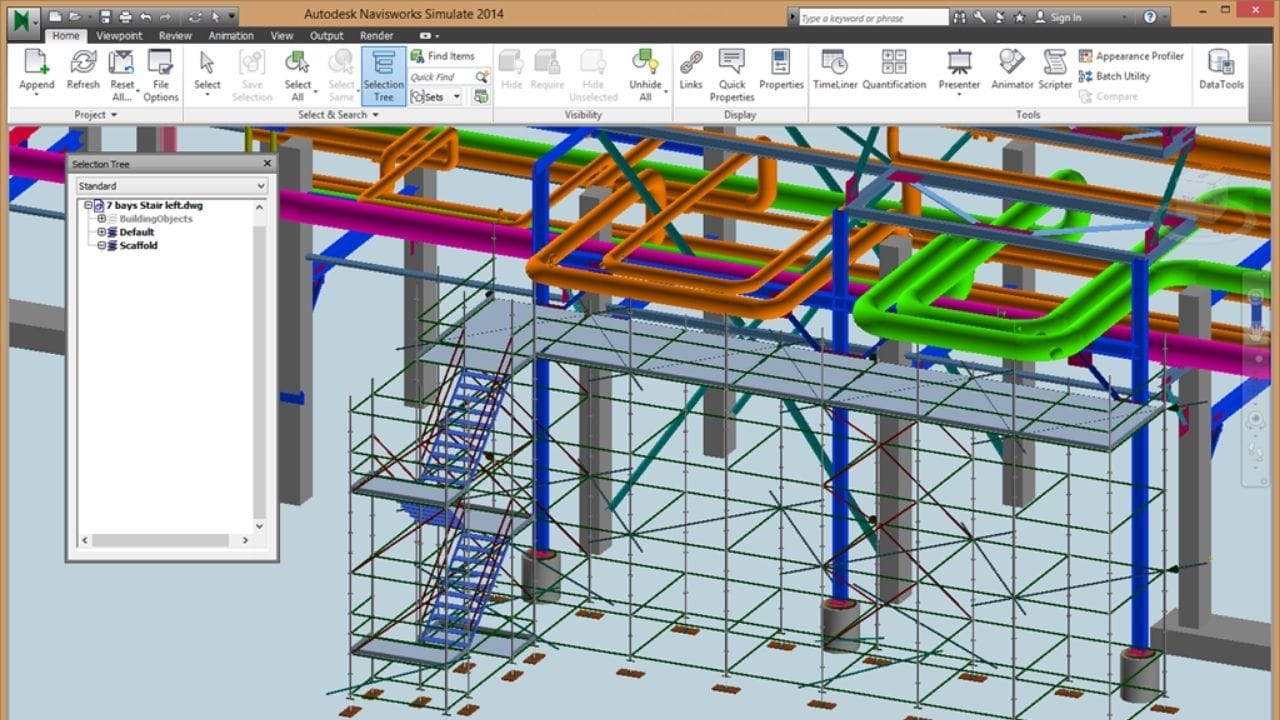This screenshot has height=720, width=1280.
Task: Open the Animation ribbon tab
Action: pyautogui.click(x=231, y=36)
